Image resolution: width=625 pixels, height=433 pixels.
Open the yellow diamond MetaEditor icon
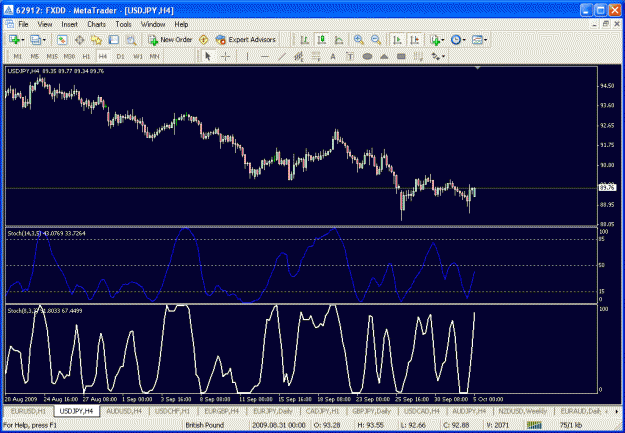203,40
